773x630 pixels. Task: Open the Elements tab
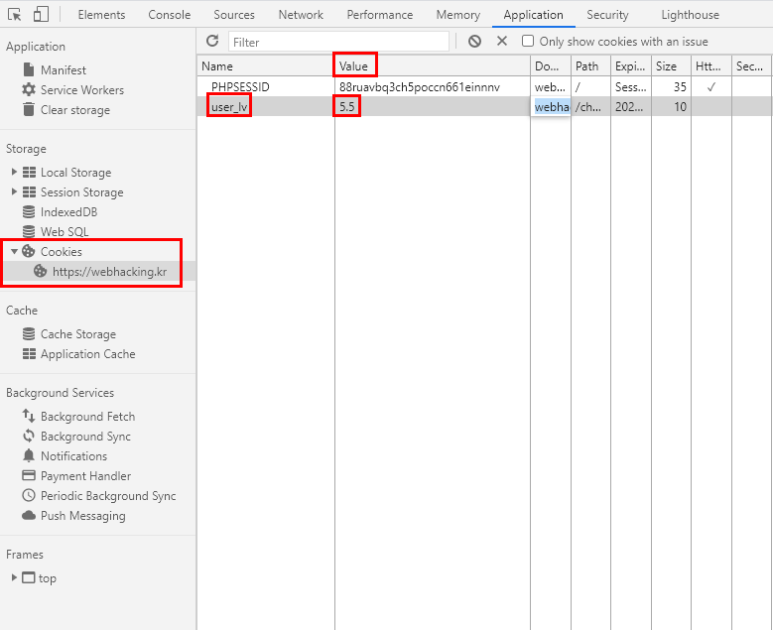(102, 15)
